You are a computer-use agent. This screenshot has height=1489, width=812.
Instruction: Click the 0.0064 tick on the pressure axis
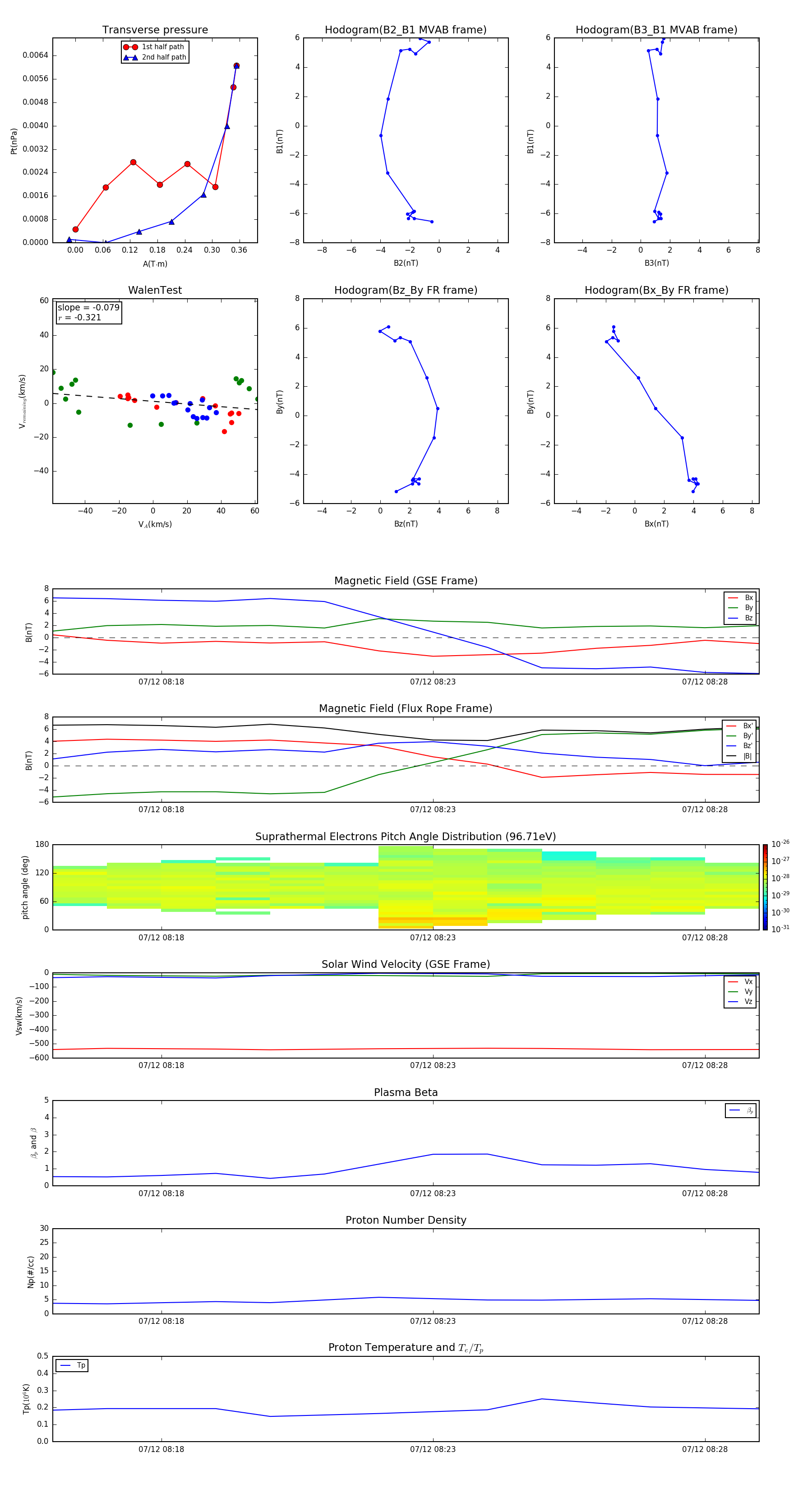coord(35,55)
